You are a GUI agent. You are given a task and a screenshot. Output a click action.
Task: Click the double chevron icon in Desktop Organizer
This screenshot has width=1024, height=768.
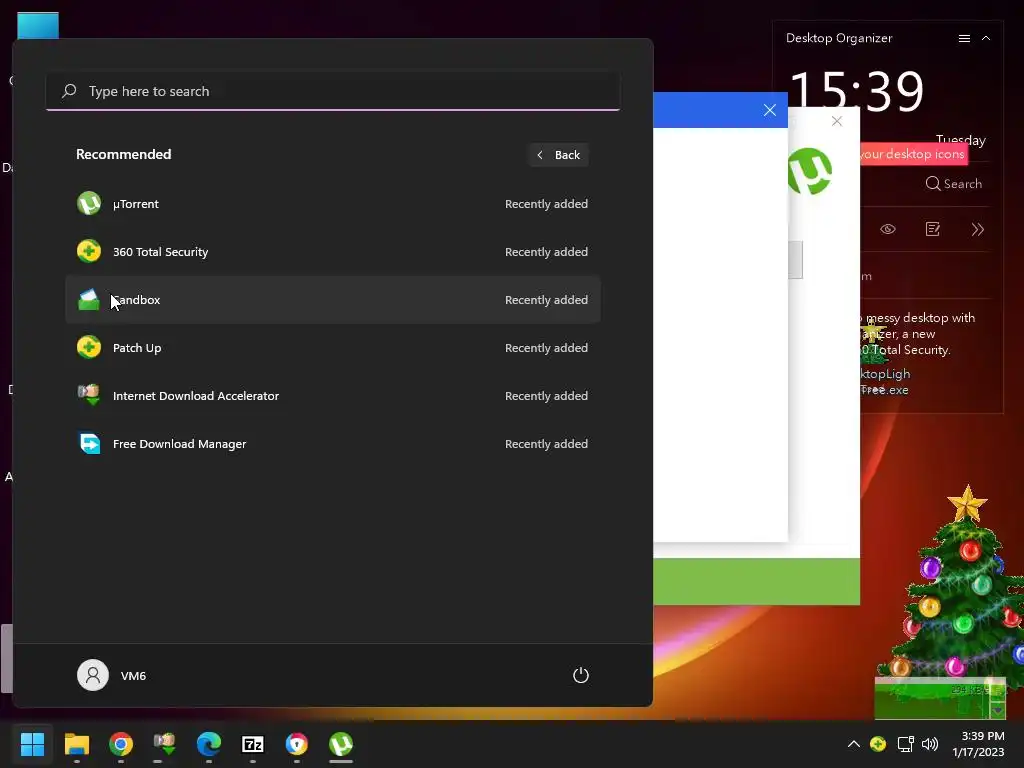point(978,229)
